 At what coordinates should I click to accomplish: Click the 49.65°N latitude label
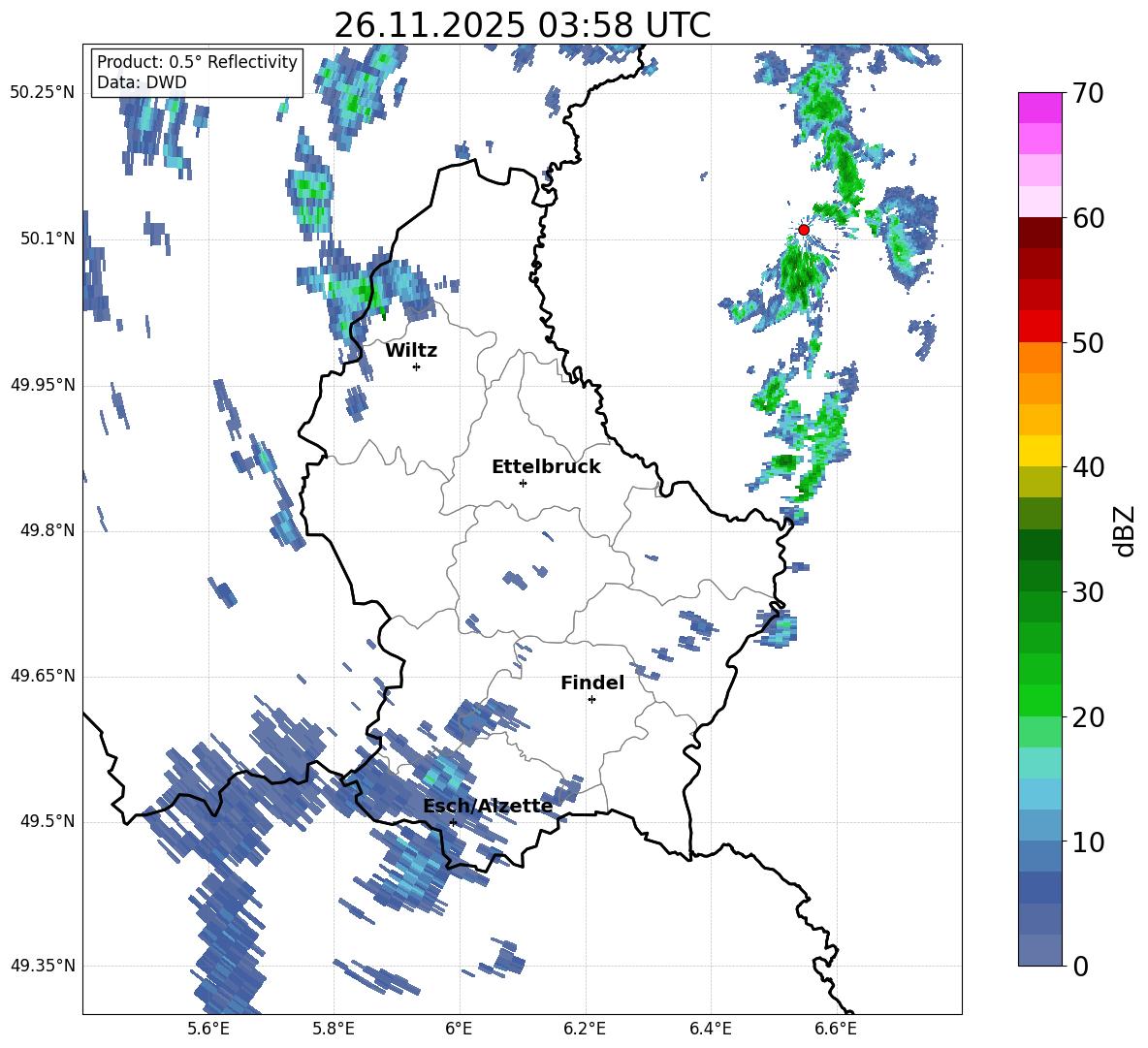[x=43, y=676]
